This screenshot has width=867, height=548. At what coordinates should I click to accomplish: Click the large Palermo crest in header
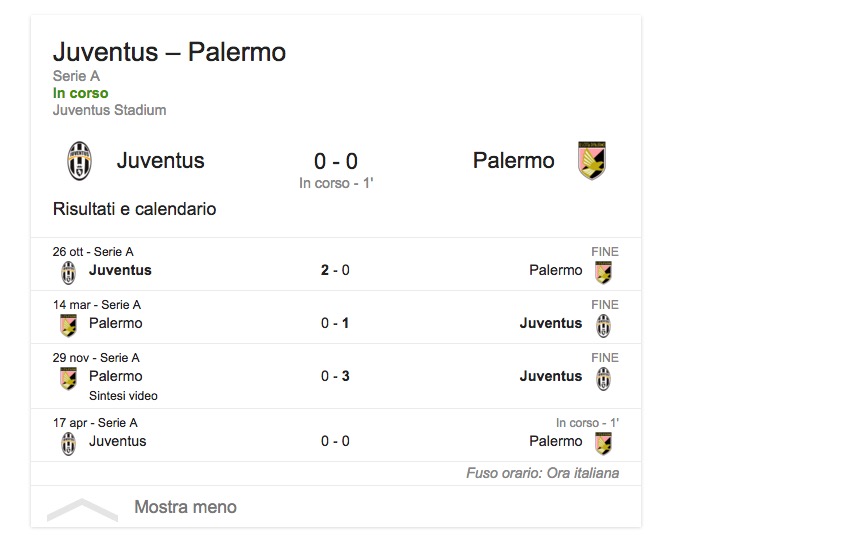coord(592,161)
